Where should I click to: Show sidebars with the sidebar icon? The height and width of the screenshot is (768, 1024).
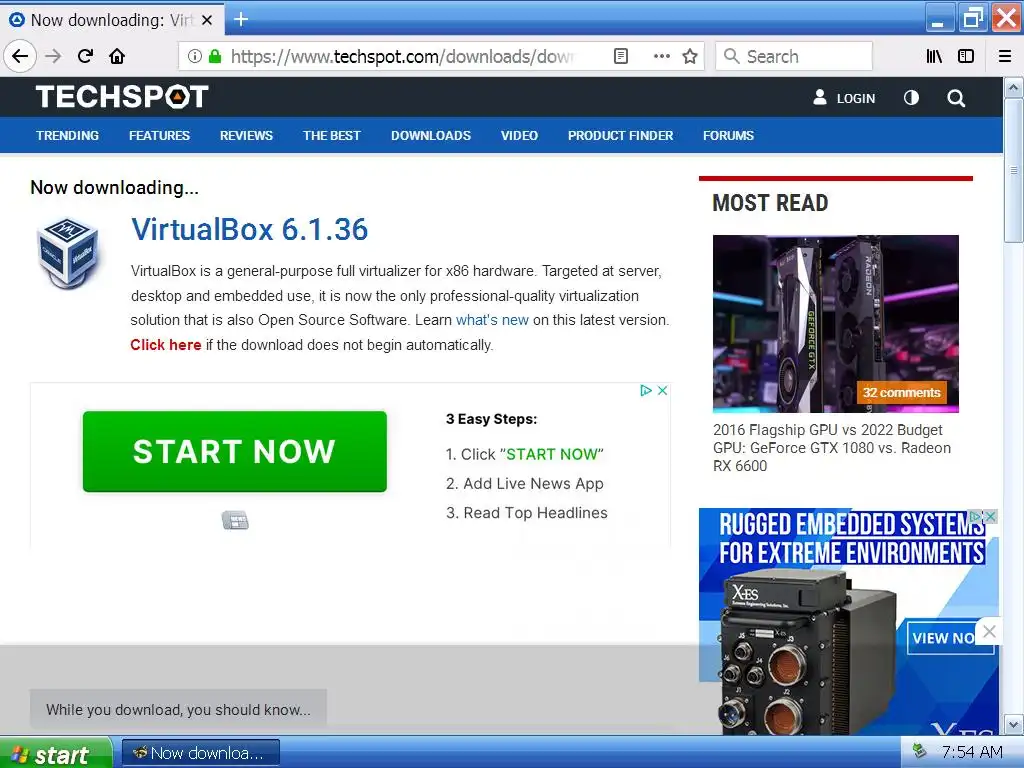(966, 56)
